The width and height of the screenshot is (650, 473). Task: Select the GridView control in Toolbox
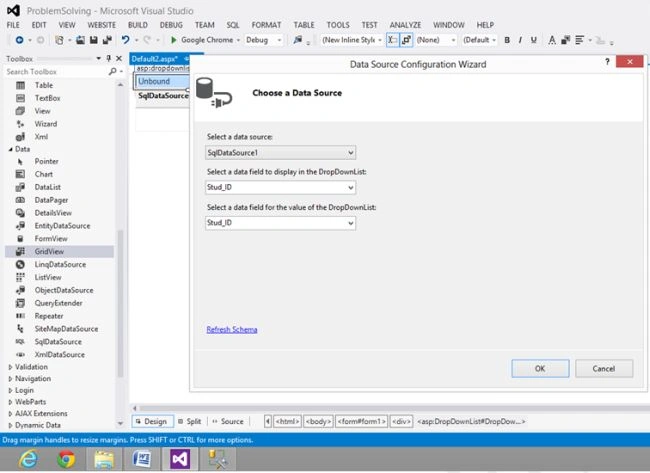tap(59, 252)
